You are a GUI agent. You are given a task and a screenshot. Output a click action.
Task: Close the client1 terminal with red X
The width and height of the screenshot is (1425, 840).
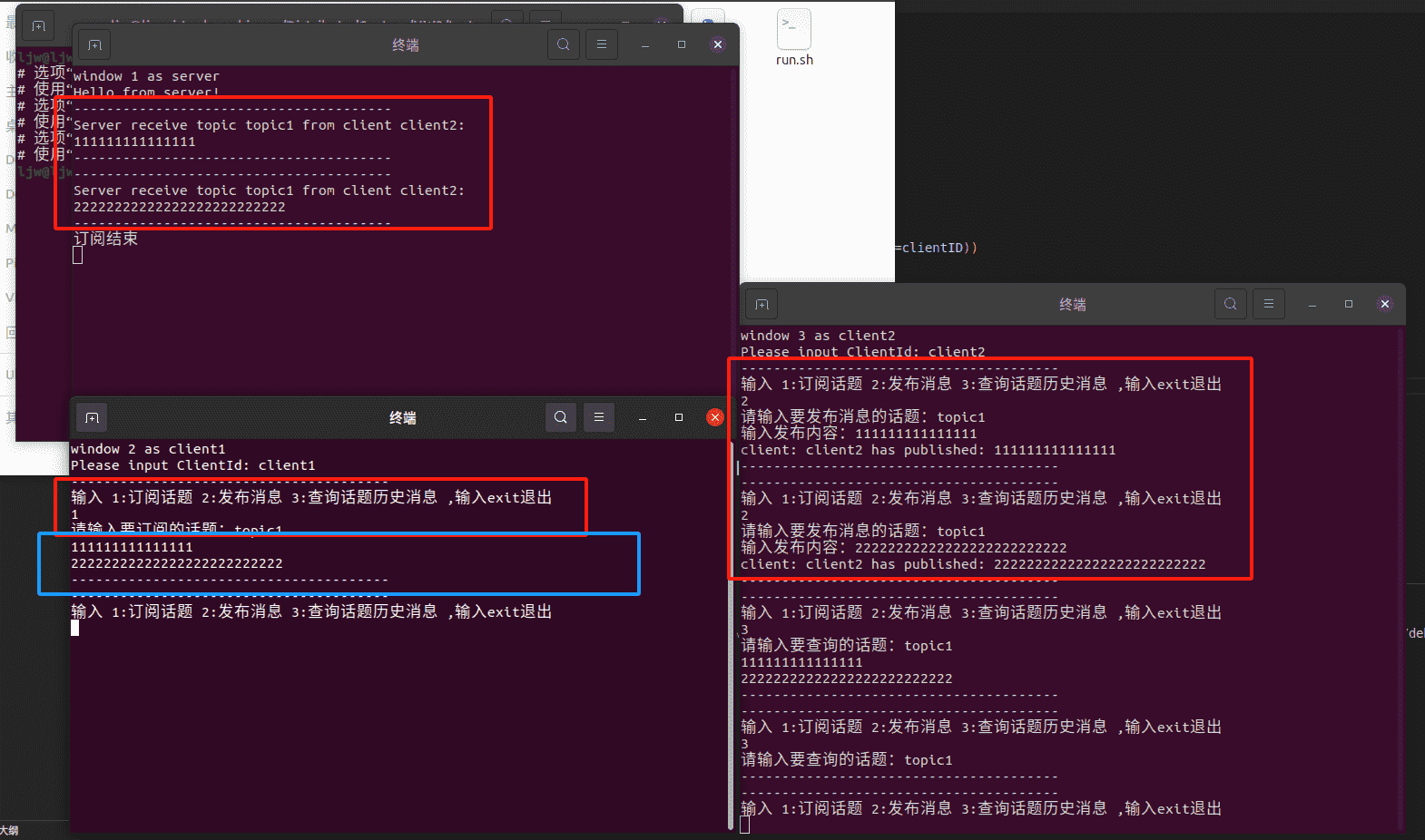715,417
